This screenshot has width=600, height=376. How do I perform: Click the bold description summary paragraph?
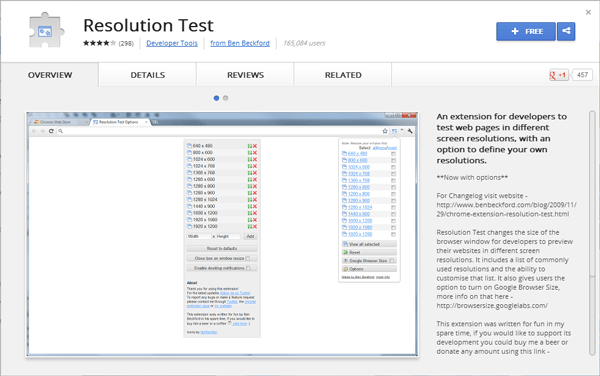(x=502, y=138)
